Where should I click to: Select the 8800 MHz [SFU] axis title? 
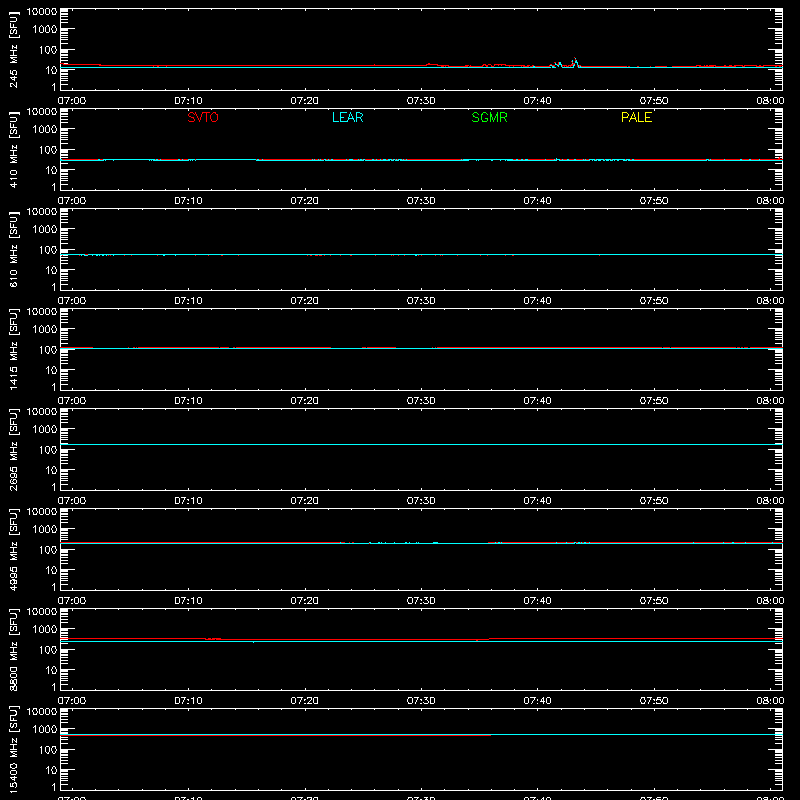(13, 649)
